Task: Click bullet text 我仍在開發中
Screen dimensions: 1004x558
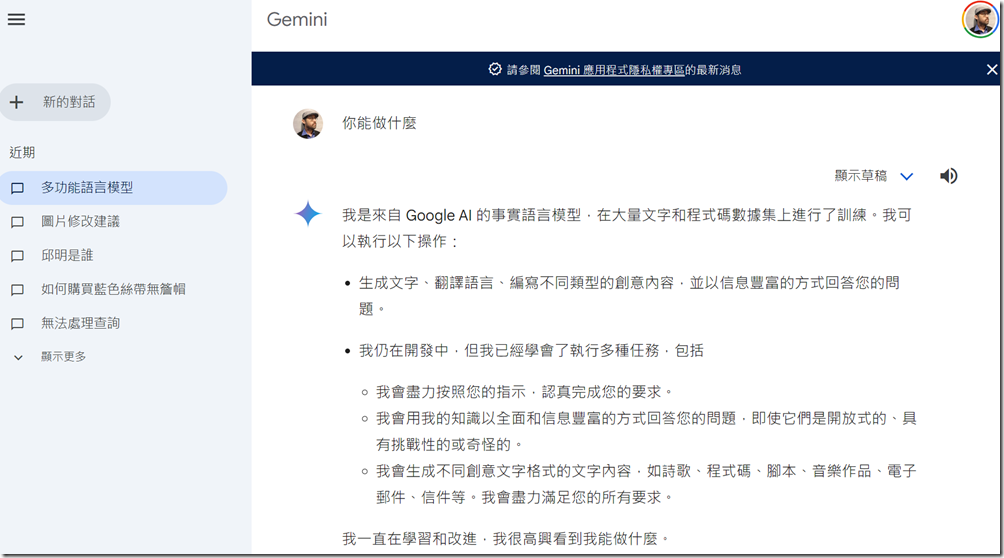Action: pyautogui.click(x=404, y=350)
